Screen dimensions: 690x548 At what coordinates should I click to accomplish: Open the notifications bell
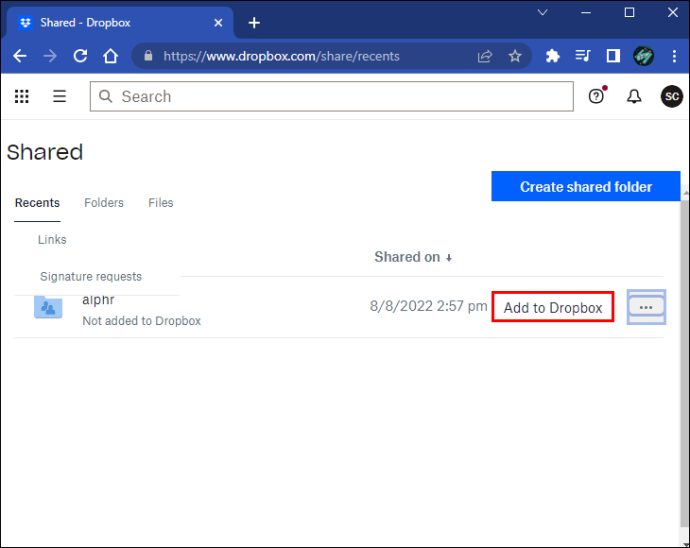[634, 96]
